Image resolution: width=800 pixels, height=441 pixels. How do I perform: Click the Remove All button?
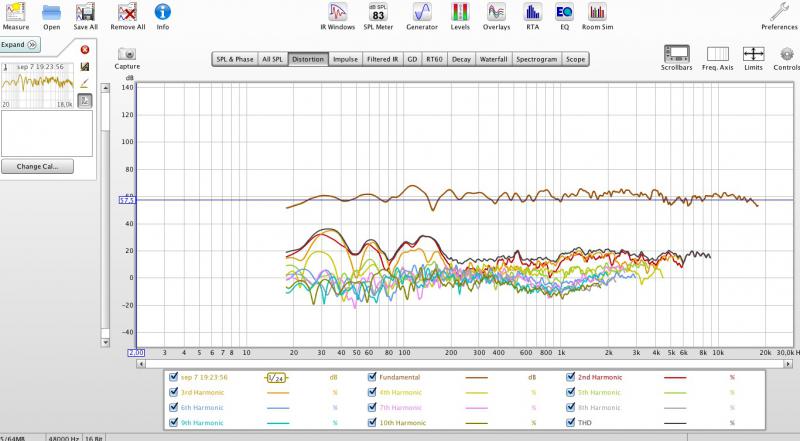[128, 16]
